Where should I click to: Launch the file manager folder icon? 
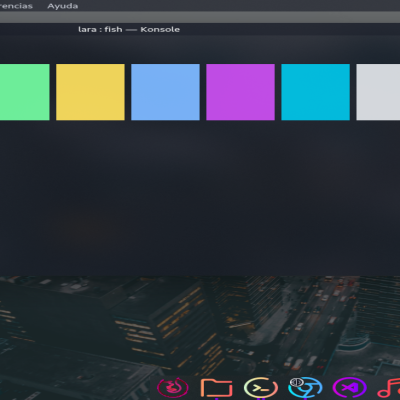pyautogui.click(x=216, y=388)
